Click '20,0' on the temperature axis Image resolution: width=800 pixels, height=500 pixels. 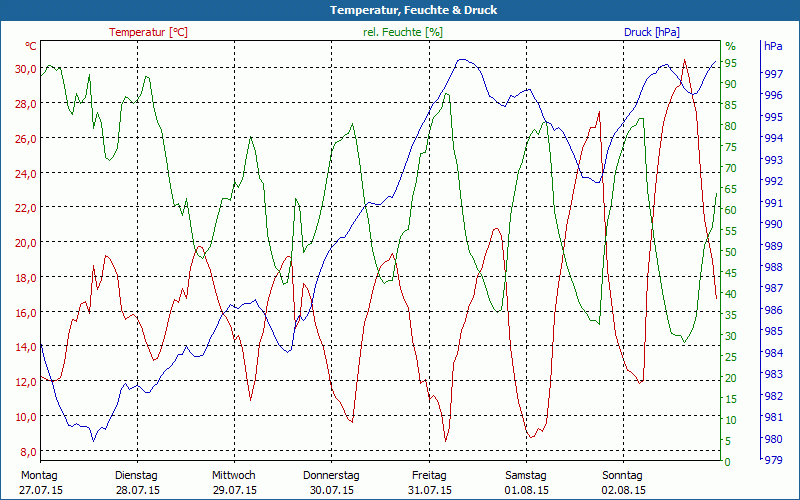[x=25, y=242]
